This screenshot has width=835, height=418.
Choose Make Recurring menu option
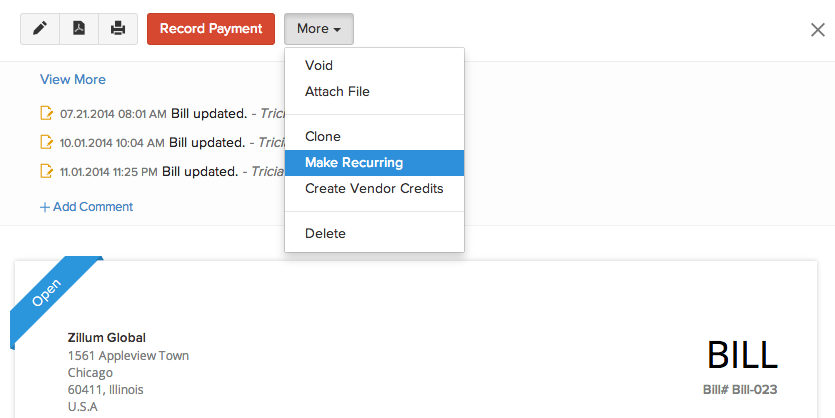374,163
